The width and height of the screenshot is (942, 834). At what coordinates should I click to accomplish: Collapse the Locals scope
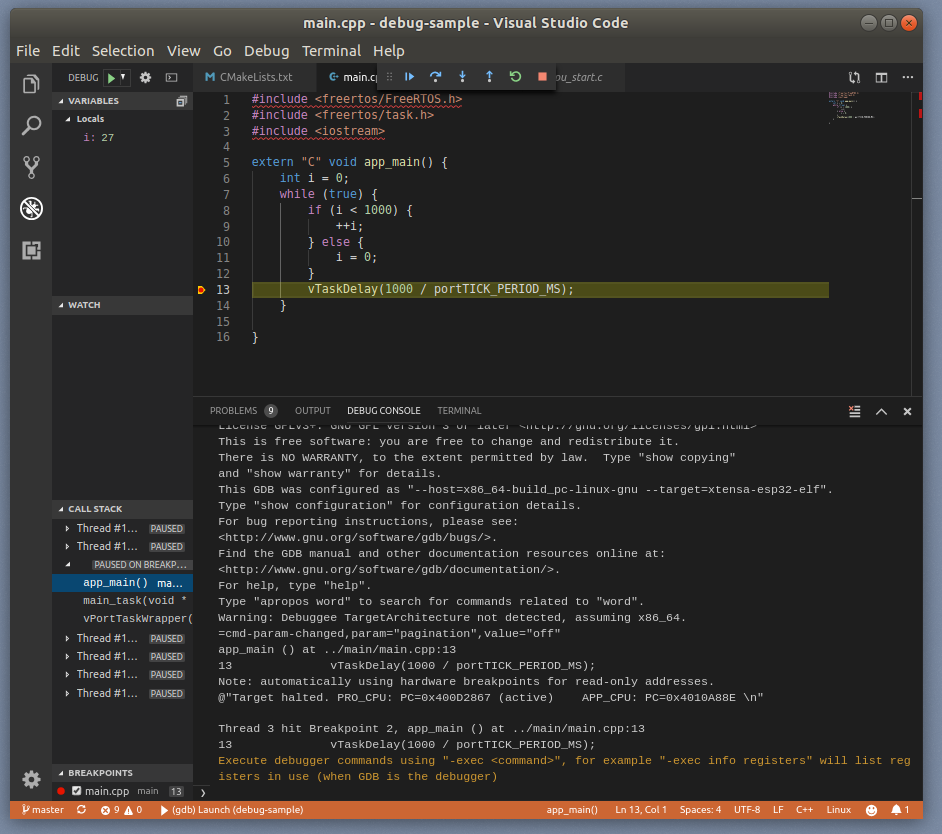67,119
